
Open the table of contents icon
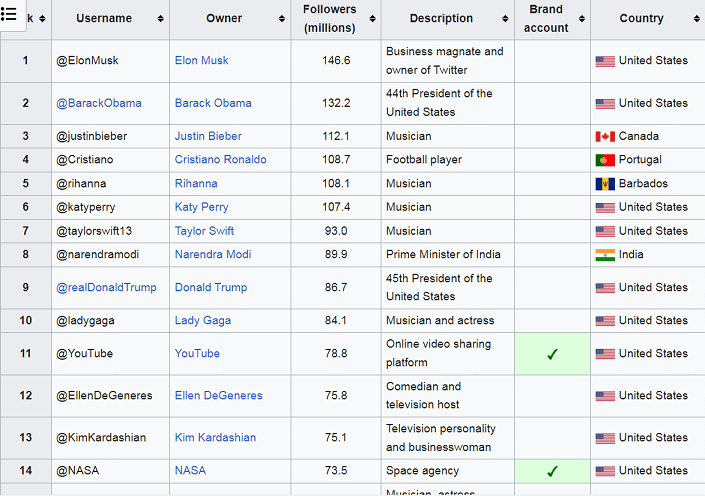point(9,14)
